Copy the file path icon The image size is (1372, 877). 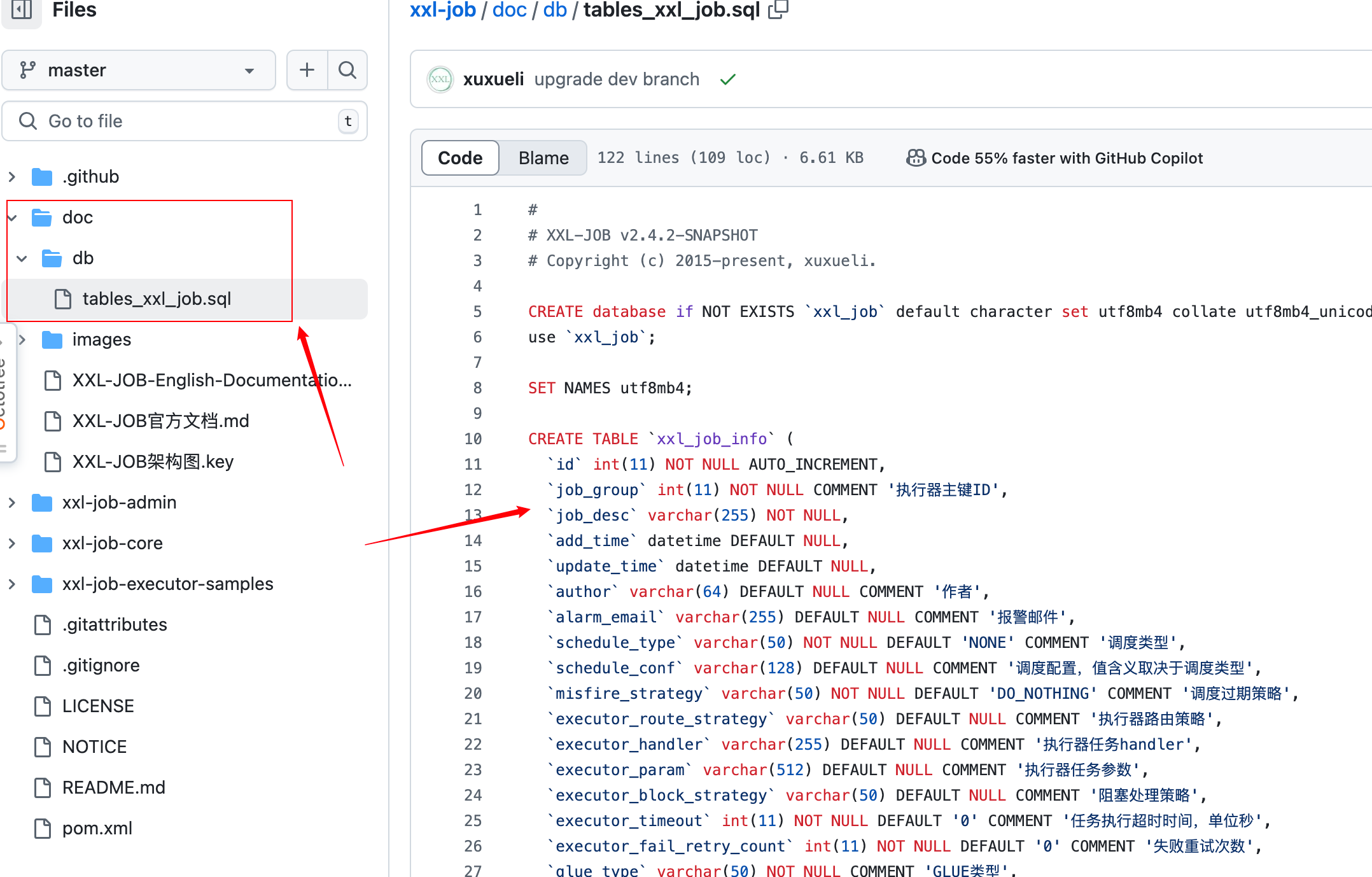pyautogui.click(x=778, y=9)
